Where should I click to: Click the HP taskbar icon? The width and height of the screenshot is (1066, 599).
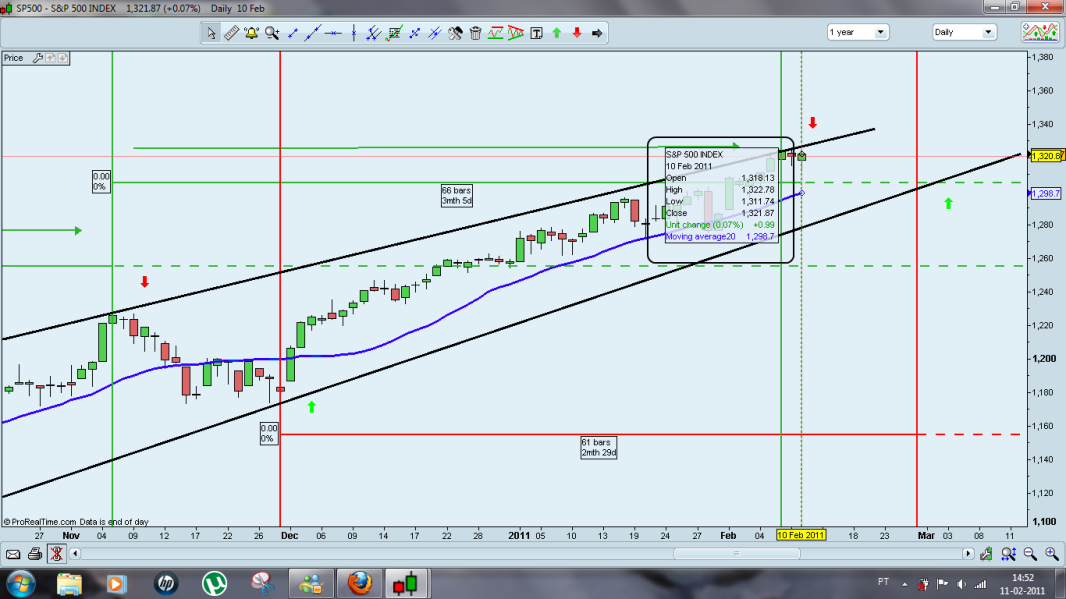tap(166, 583)
